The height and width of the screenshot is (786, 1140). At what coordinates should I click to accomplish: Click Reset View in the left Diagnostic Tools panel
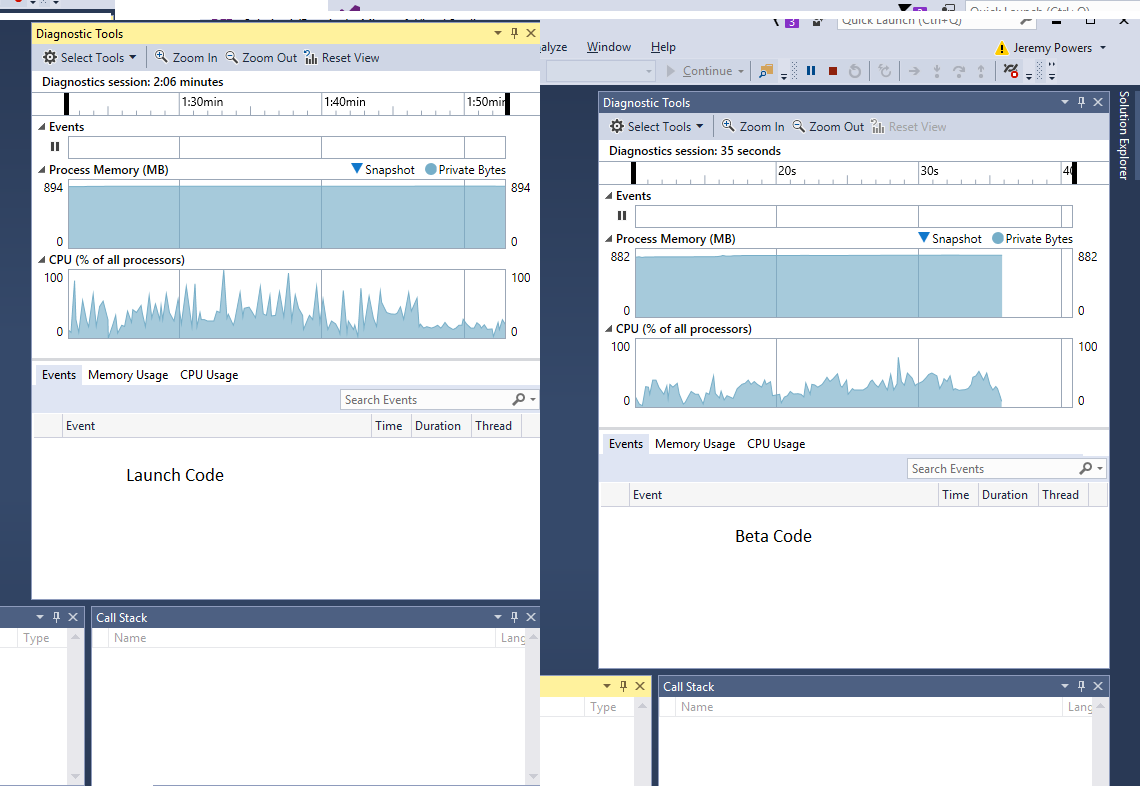click(x=341, y=58)
